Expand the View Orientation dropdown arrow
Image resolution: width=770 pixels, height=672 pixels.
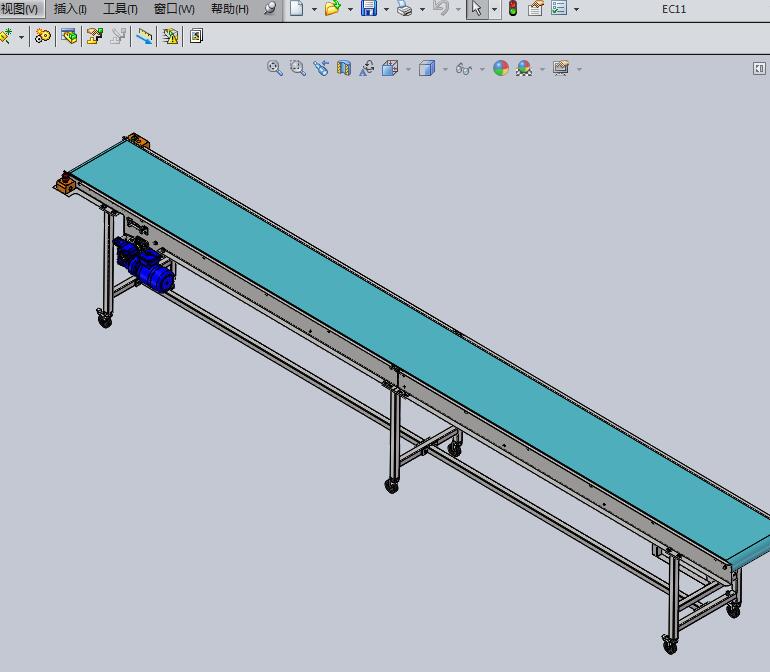pyautogui.click(x=409, y=69)
